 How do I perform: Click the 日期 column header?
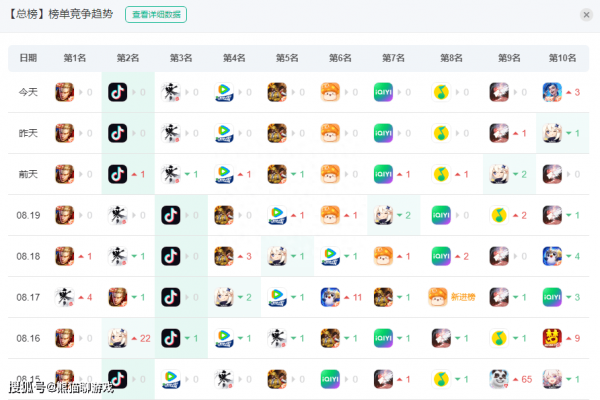tap(28, 58)
